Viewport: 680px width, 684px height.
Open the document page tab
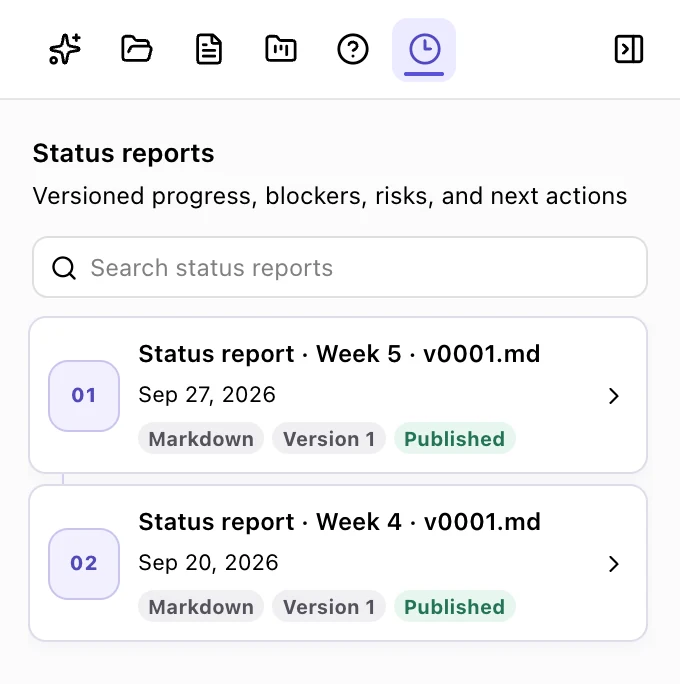coord(209,49)
